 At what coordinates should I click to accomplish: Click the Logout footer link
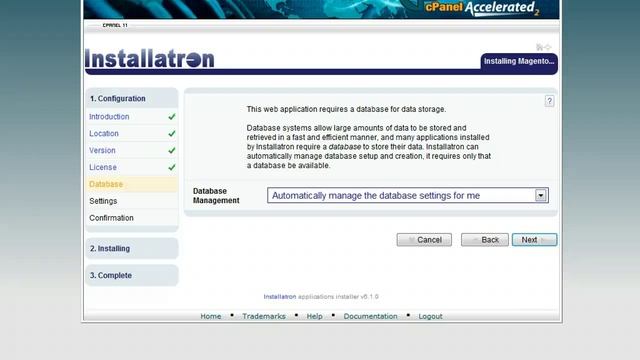430,316
